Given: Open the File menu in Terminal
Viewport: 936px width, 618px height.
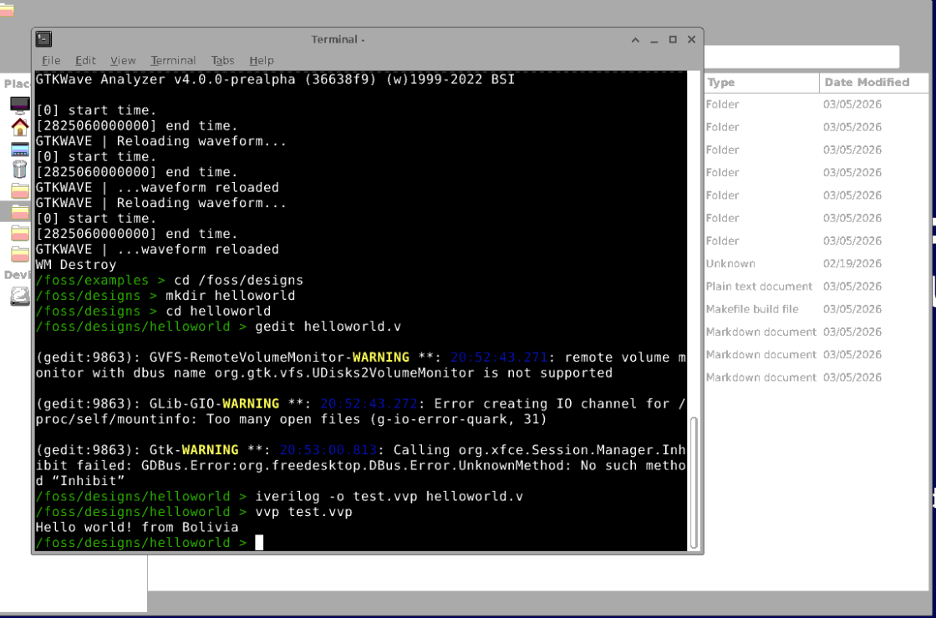Looking at the screenshot, I should click(x=50, y=61).
